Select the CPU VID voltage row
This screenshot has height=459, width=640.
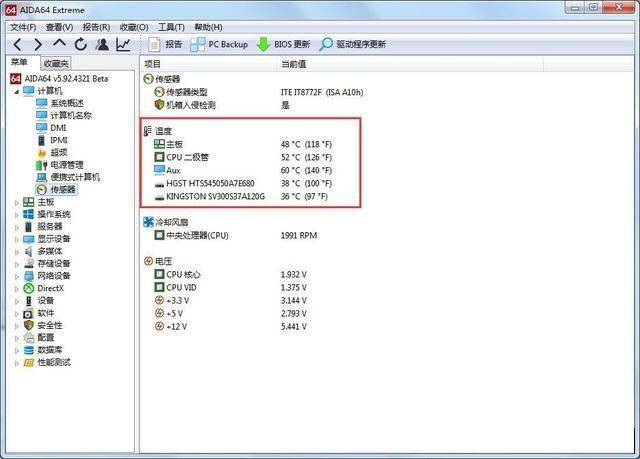pyautogui.click(x=231, y=288)
